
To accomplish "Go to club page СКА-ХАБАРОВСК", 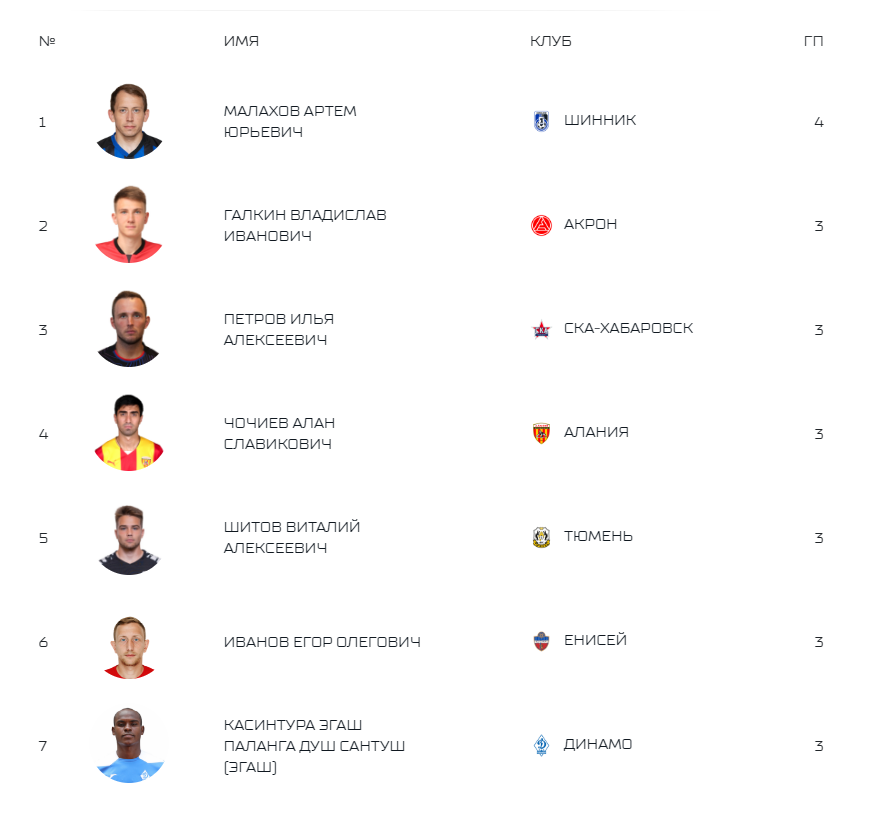I will (628, 328).
